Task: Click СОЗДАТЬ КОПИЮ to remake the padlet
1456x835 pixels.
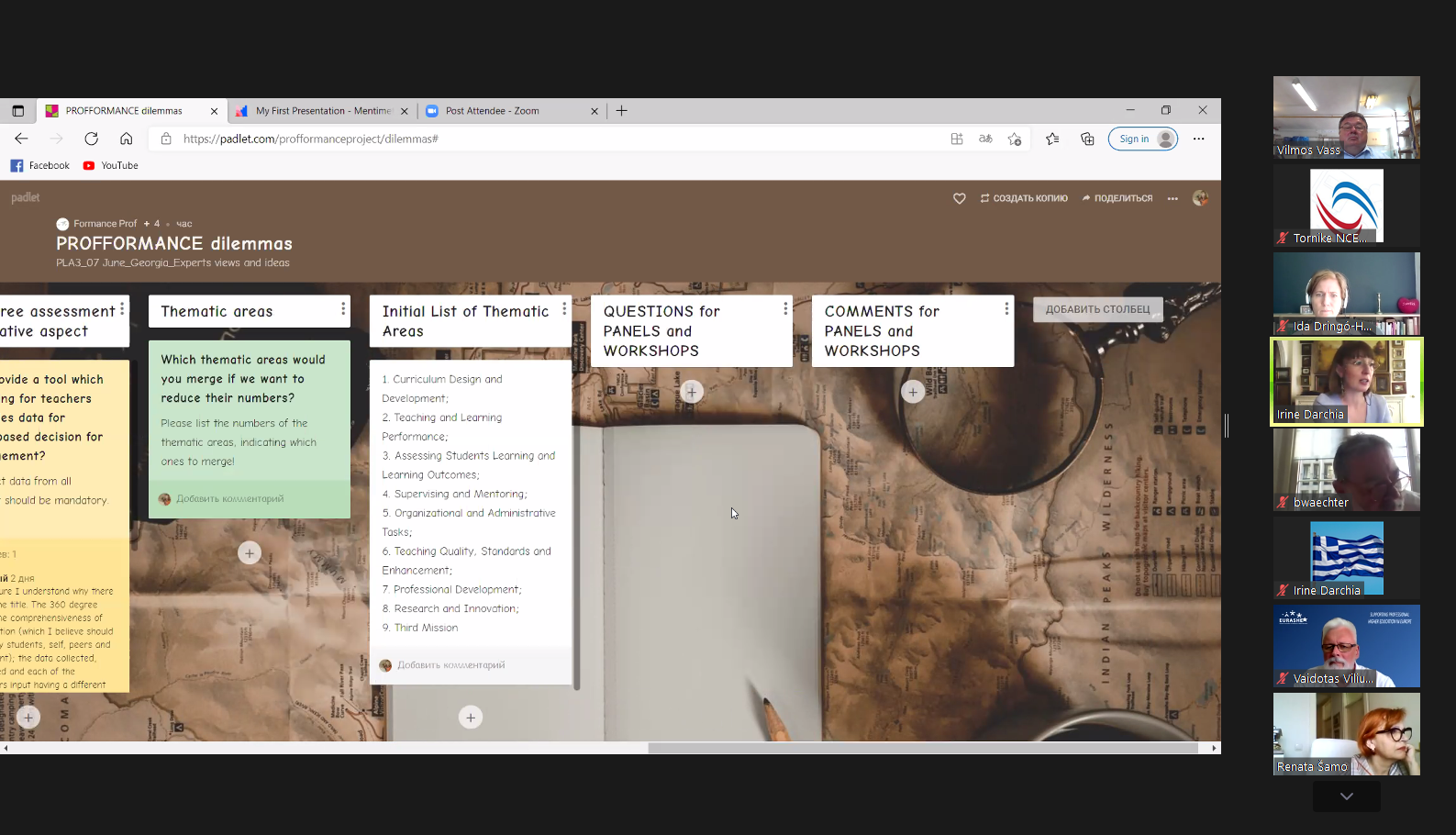Action: pos(1024,198)
